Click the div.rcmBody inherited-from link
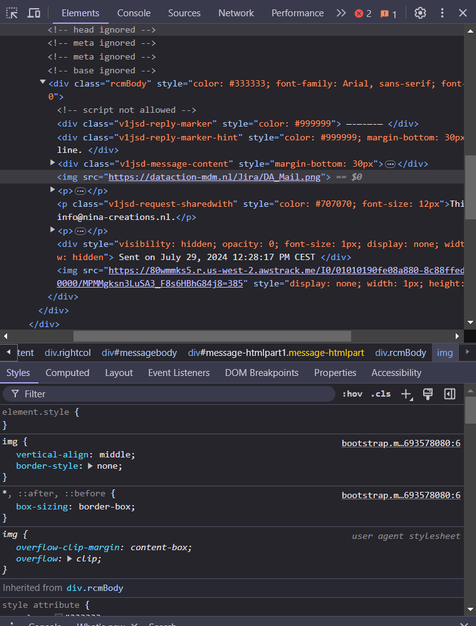The image size is (476, 626). coord(95,588)
